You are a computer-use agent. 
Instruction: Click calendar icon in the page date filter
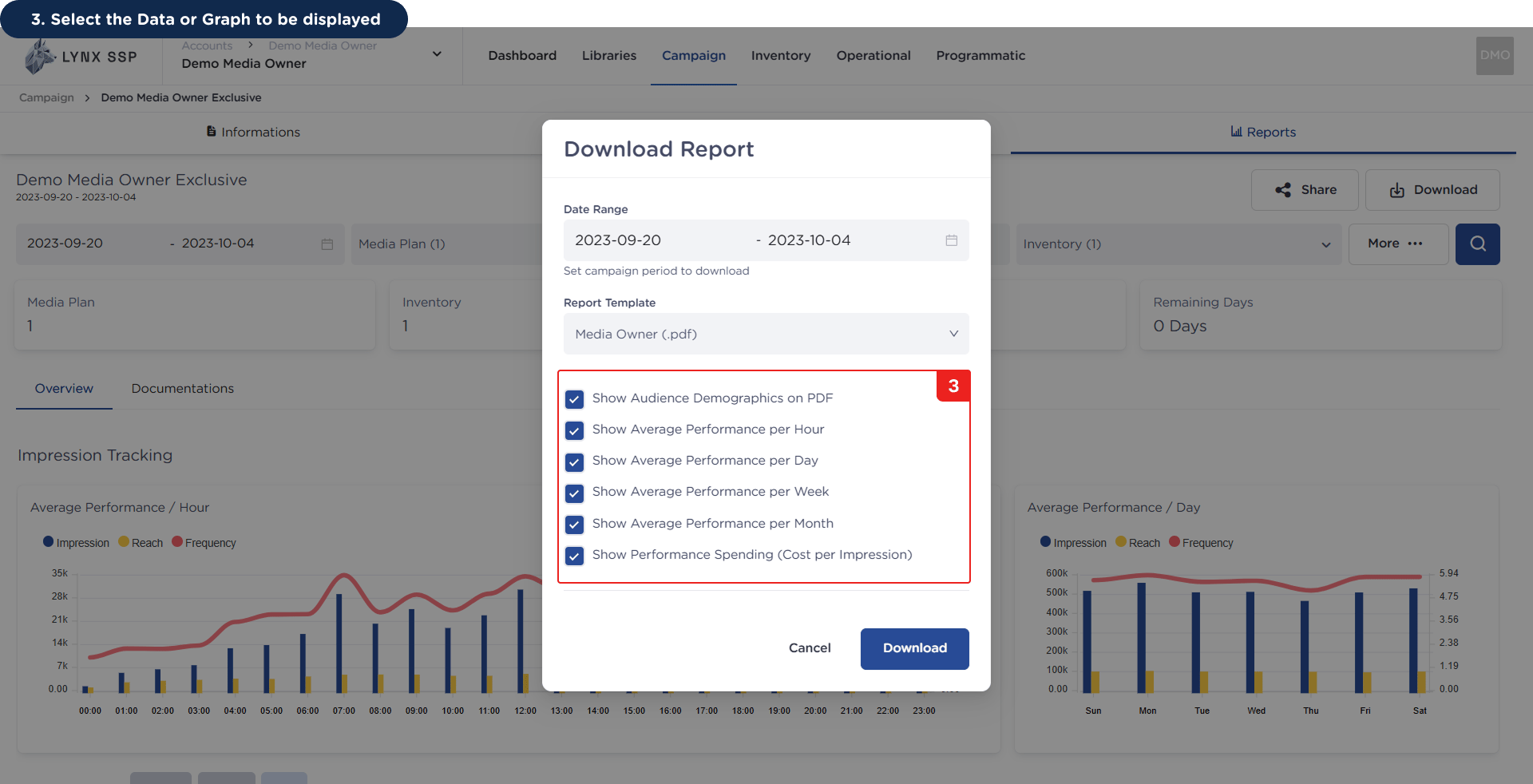[x=327, y=244]
